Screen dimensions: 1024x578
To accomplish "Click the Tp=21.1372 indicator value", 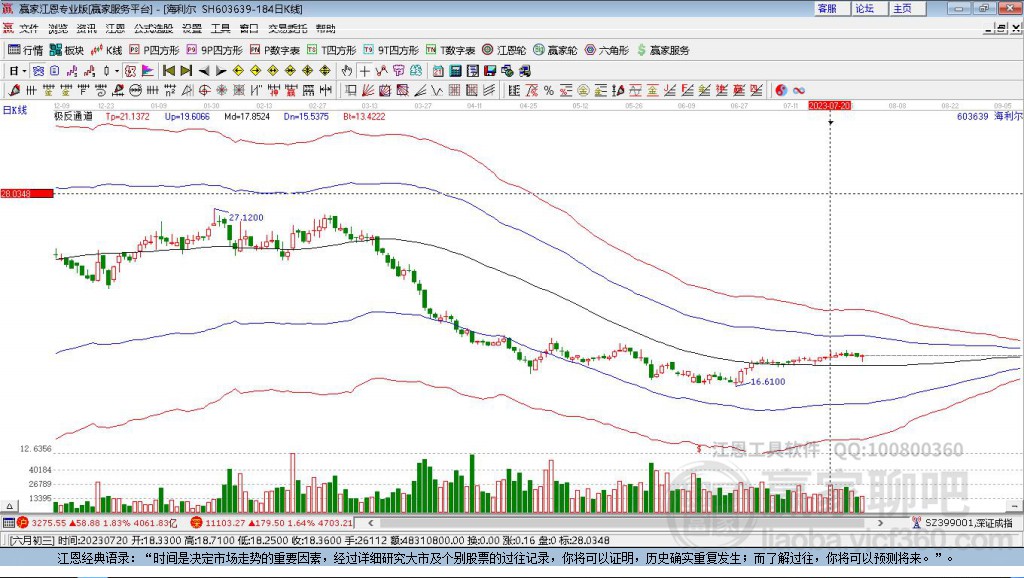I will [127, 116].
